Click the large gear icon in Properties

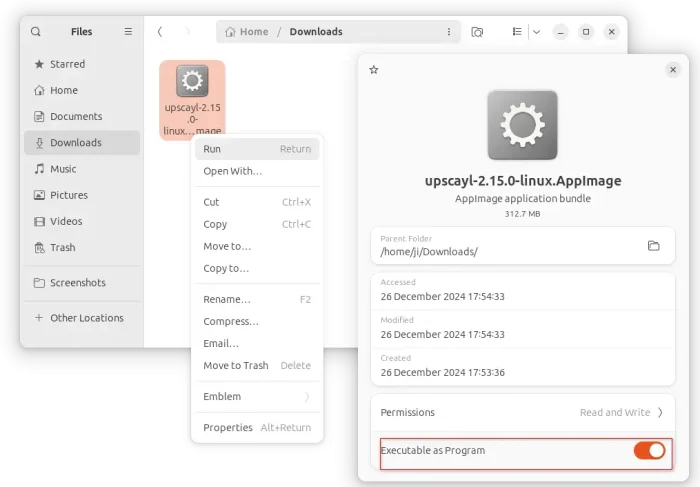(x=522, y=125)
